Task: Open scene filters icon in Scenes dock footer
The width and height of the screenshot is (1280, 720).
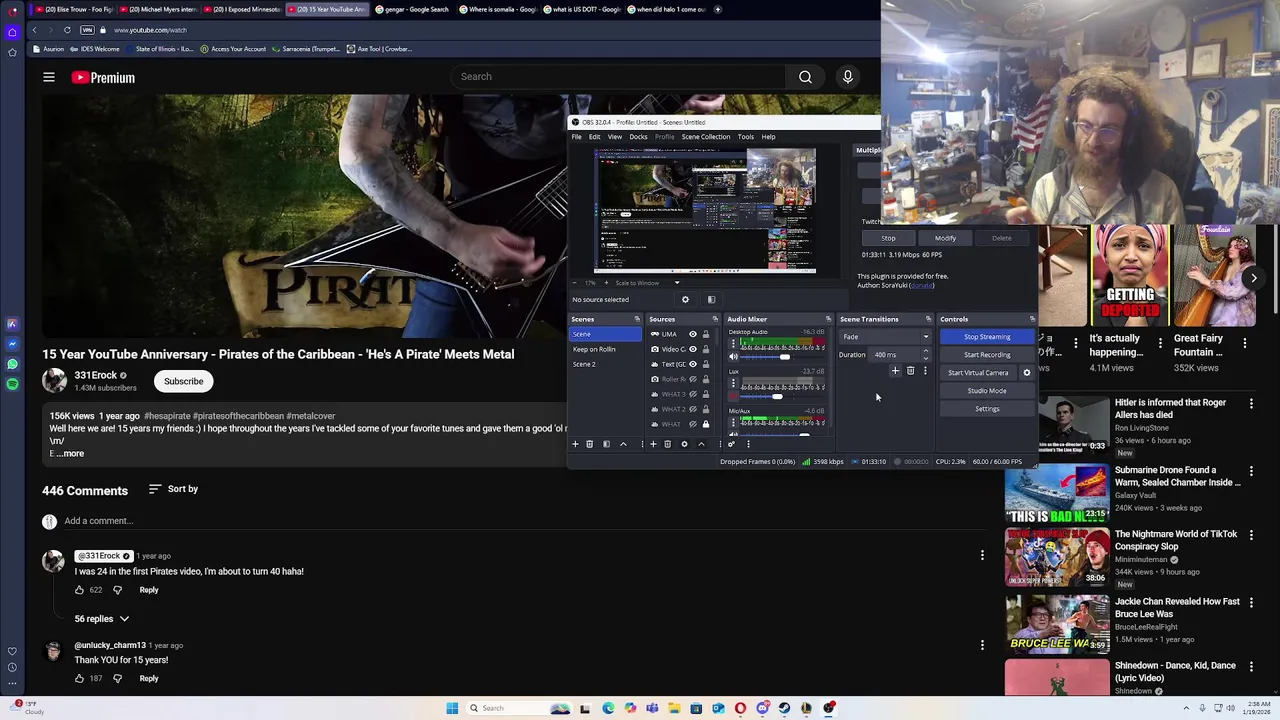Action: click(606, 444)
